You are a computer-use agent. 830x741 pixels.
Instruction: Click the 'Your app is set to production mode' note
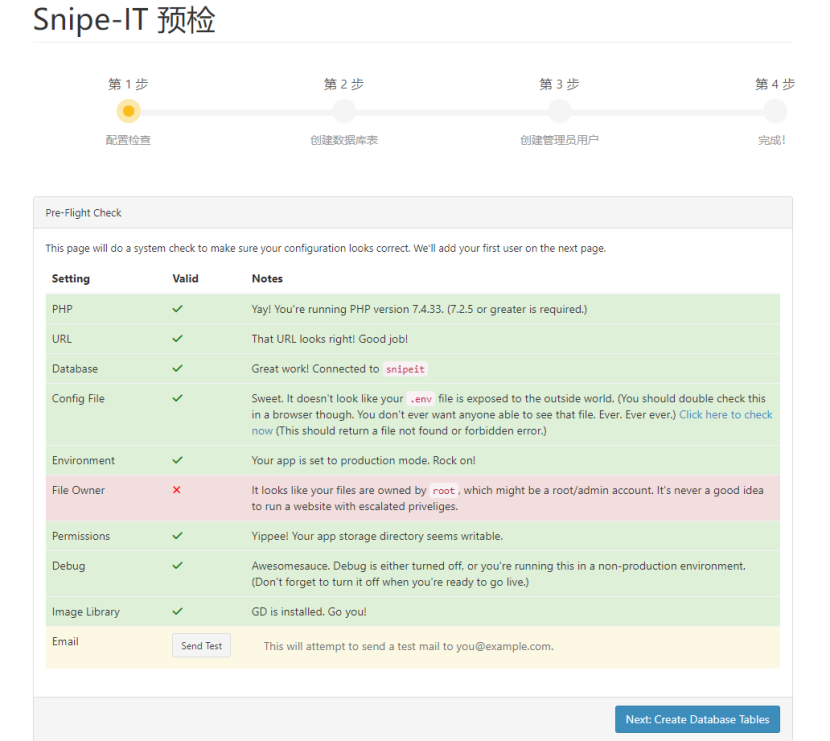(x=364, y=460)
